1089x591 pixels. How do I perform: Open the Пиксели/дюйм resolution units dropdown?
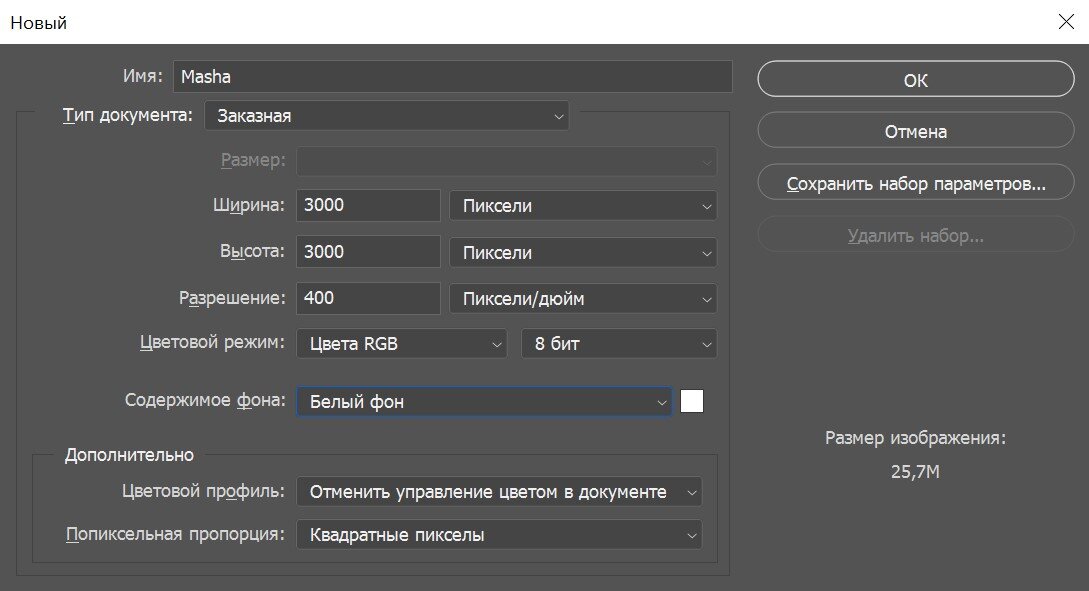point(583,299)
